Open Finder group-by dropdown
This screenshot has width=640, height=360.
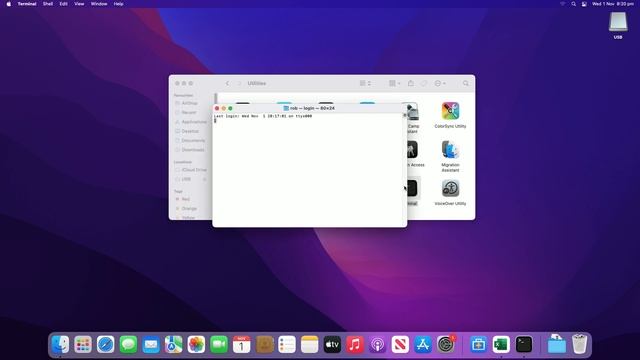tap(394, 83)
